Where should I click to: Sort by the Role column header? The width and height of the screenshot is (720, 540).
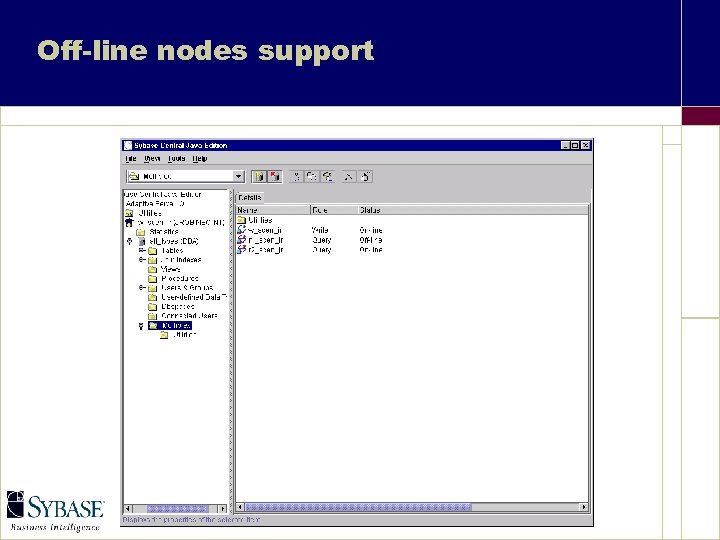[334, 210]
